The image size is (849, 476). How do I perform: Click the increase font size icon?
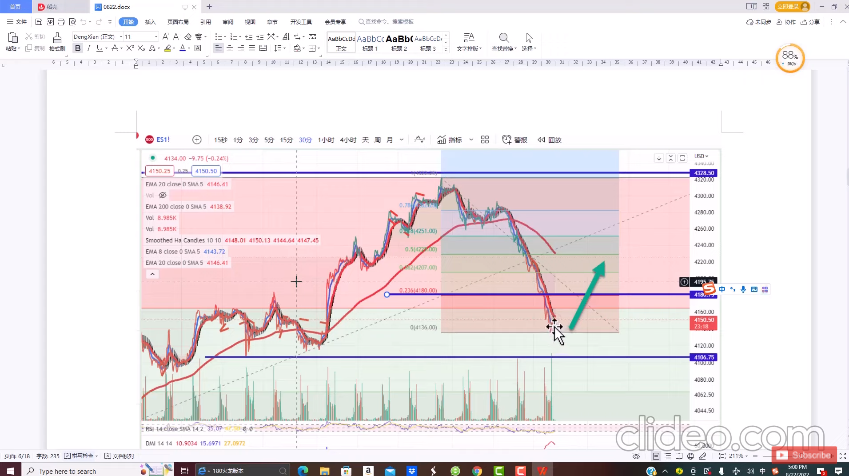point(166,37)
